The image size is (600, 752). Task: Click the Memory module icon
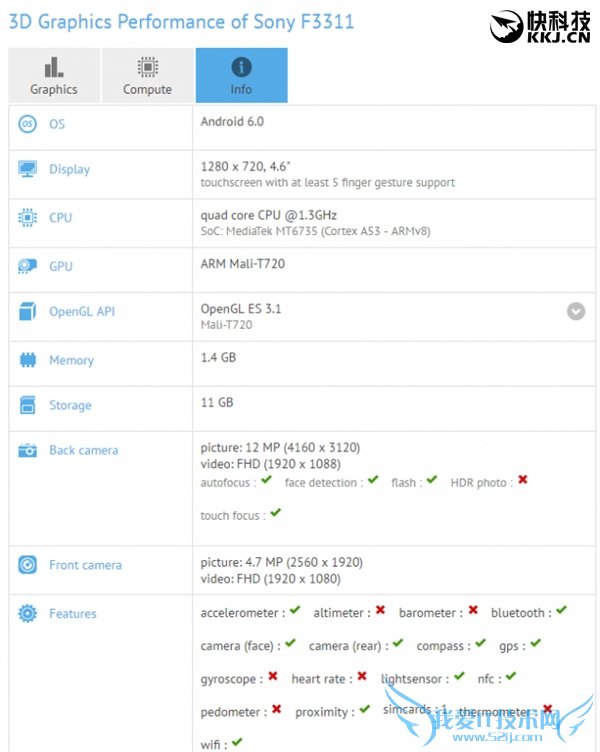27,360
